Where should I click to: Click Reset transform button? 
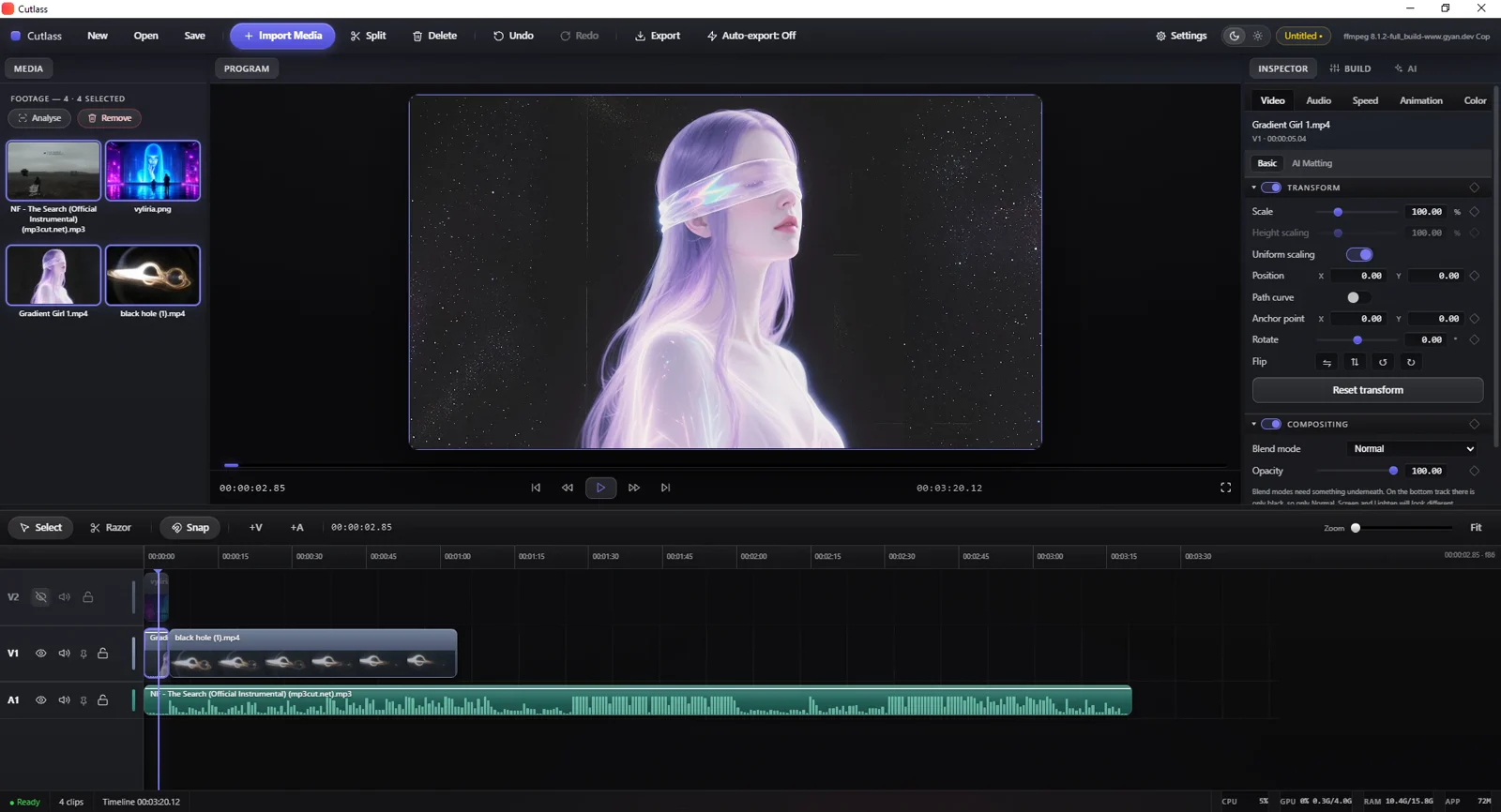[1368, 390]
